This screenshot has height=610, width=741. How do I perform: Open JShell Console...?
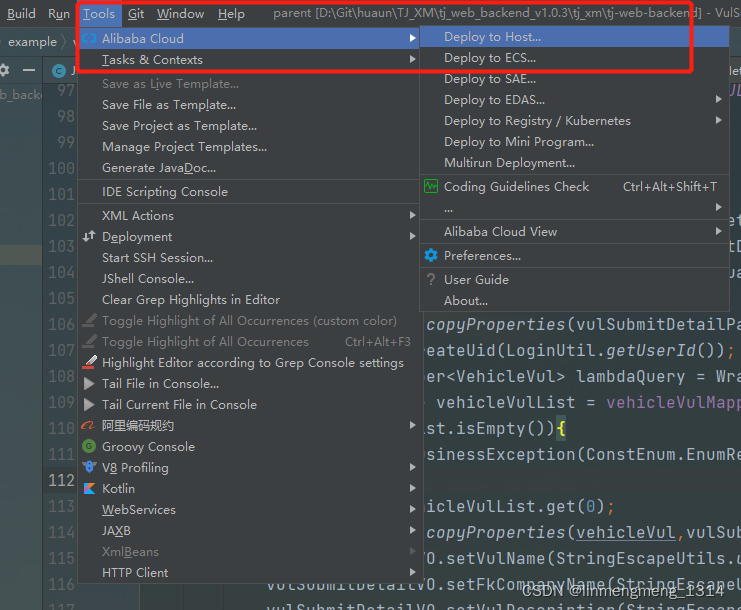[249, 279]
